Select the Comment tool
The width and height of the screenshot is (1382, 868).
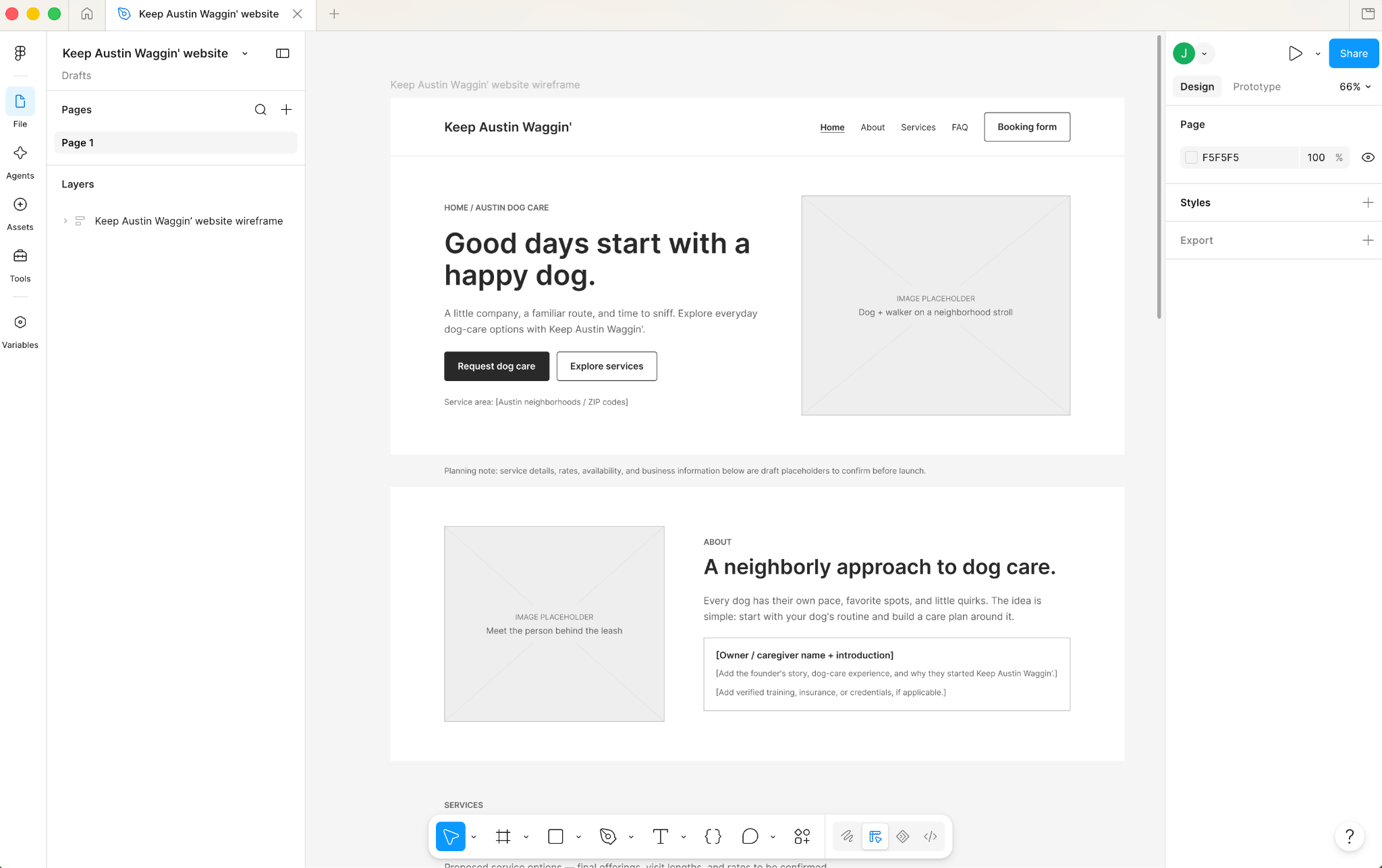(750, 836)
